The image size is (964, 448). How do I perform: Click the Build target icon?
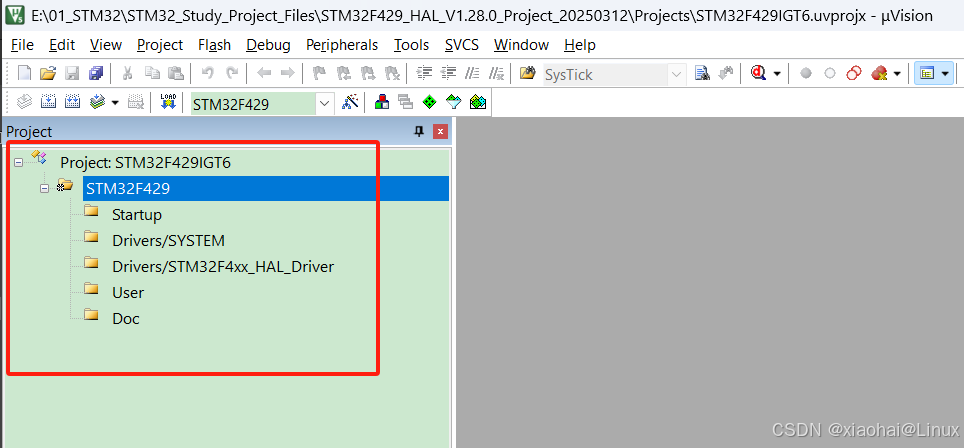click(x=48, y=101)
